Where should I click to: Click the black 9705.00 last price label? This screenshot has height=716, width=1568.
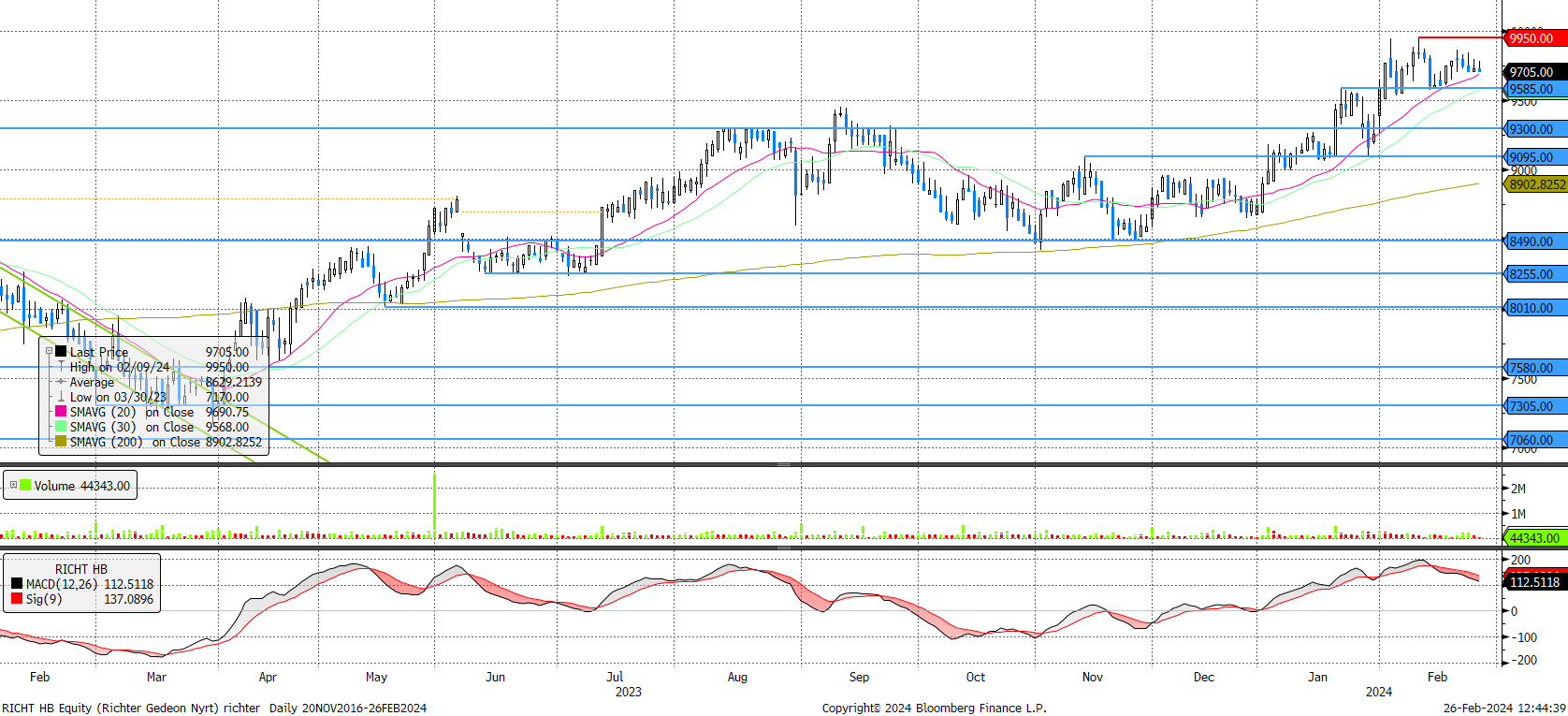click(1535, 72)
